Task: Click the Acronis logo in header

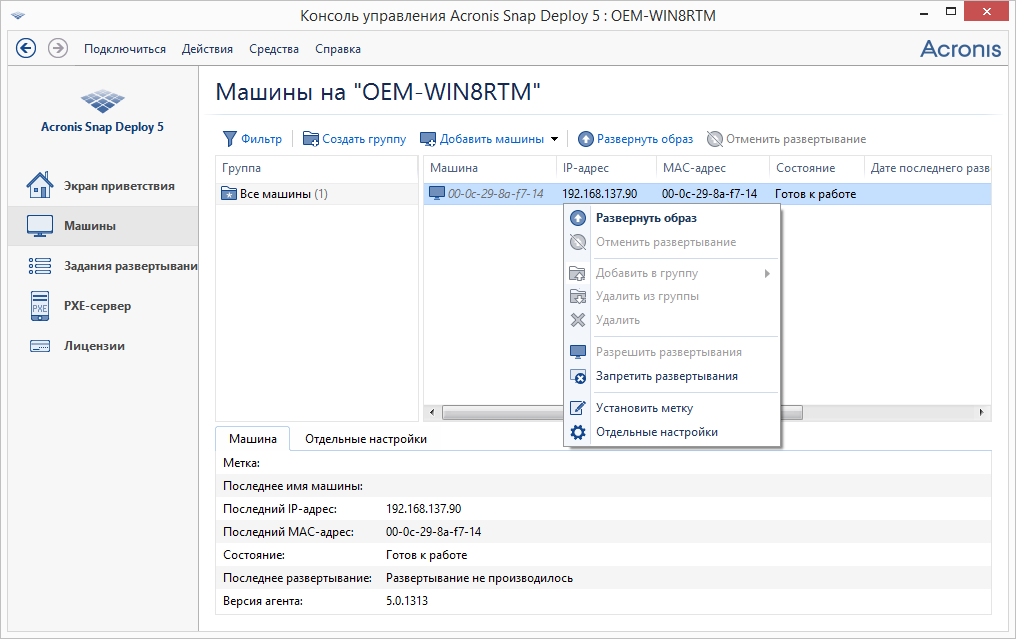Action: pyautogui.click(x=960, y=49)
